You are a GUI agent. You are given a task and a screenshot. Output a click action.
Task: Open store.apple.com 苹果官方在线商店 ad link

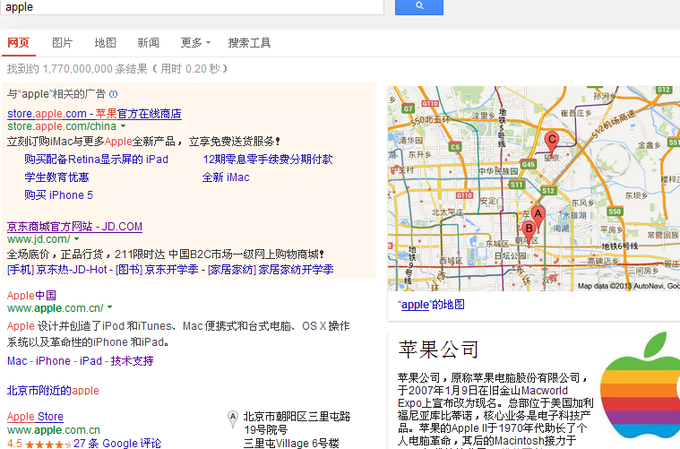[x=94, y=114]
